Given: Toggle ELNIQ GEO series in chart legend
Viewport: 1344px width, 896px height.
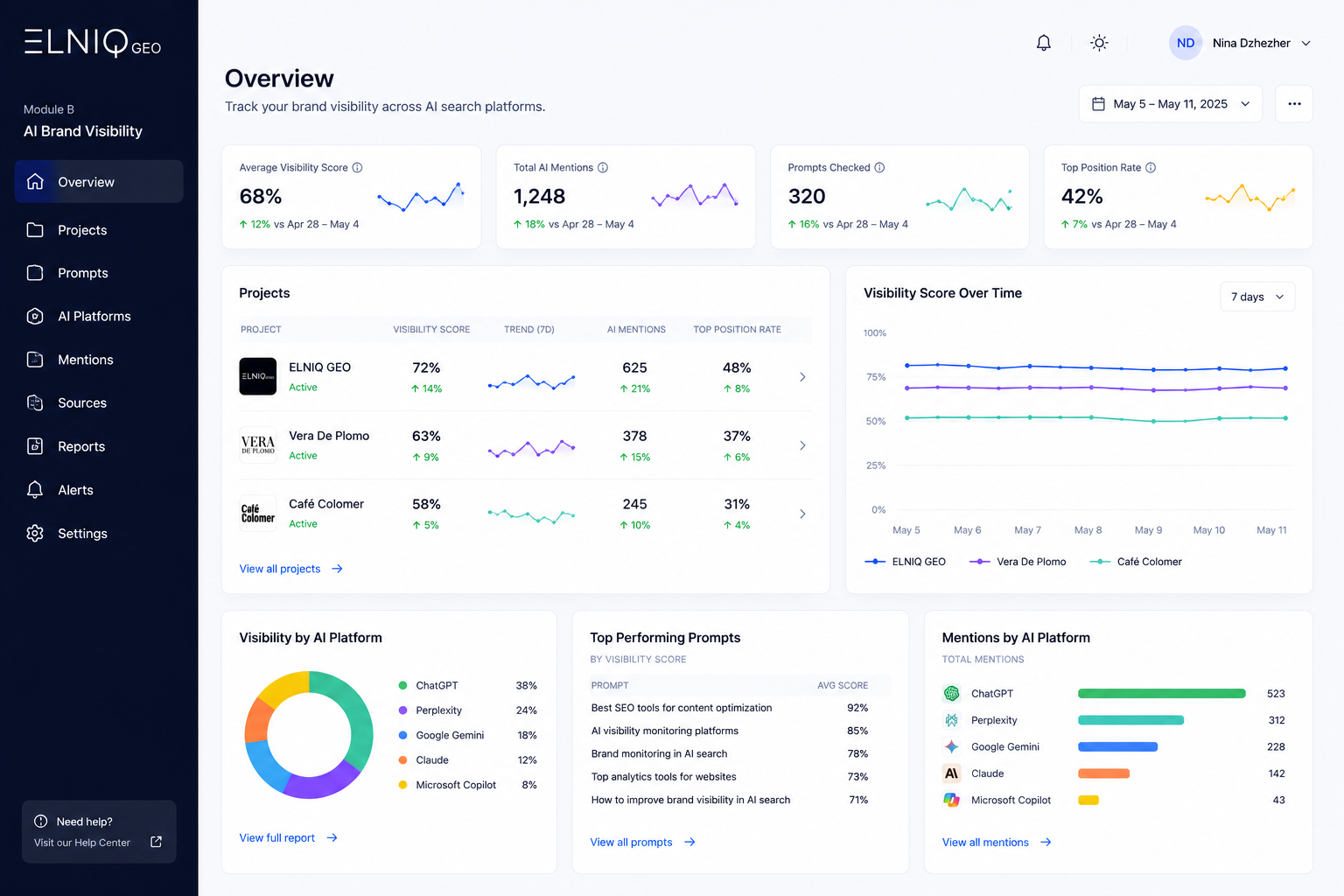Looking at the screenshot, I should pos(906,562).
